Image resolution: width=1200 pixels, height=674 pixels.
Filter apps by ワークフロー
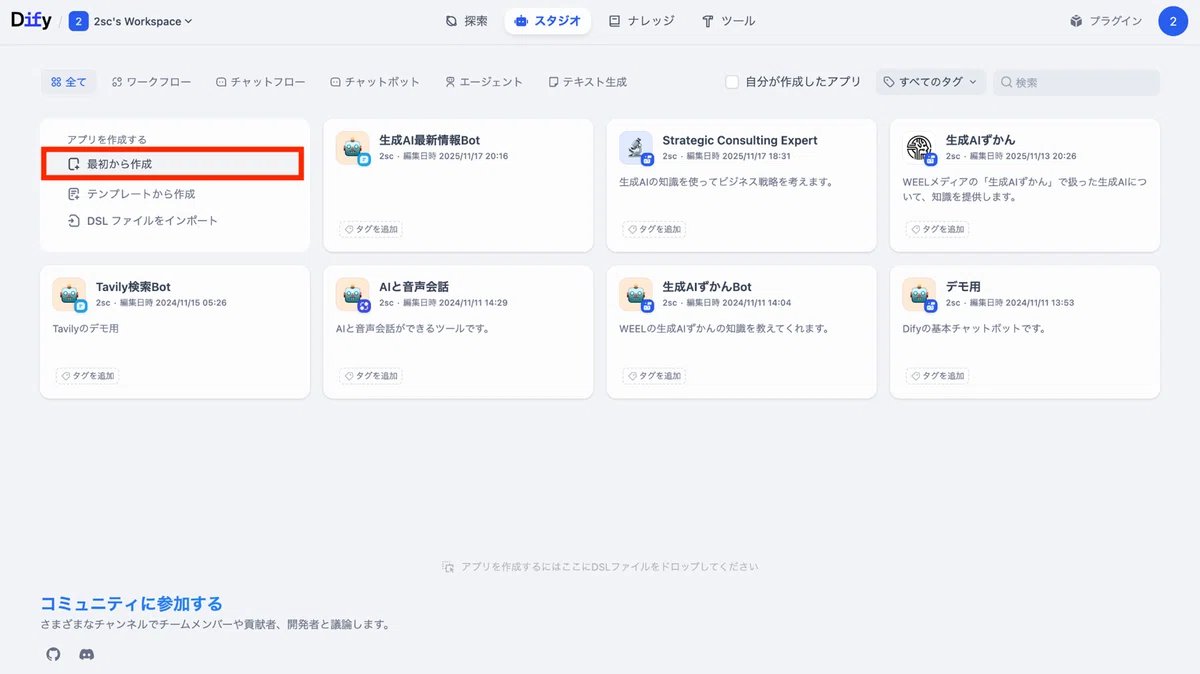pos(151,82)
